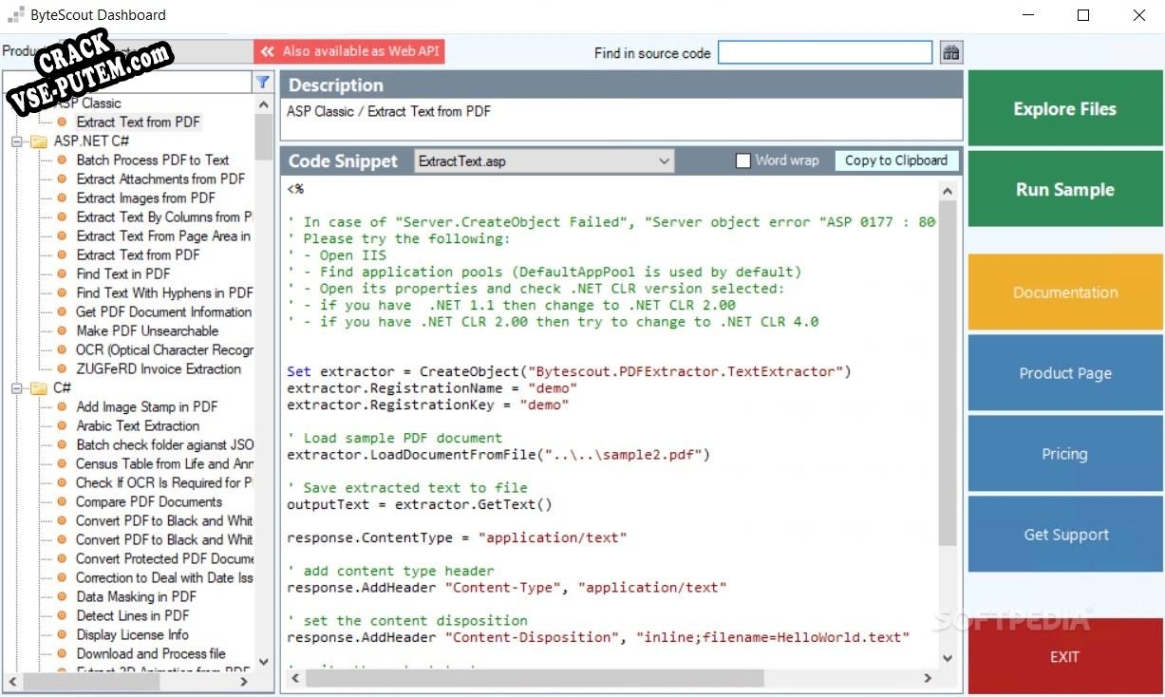This screenshot has height=697, width=1165.
Task: Collapse the ASP.NET C# tree node
Action: [16, 141]
